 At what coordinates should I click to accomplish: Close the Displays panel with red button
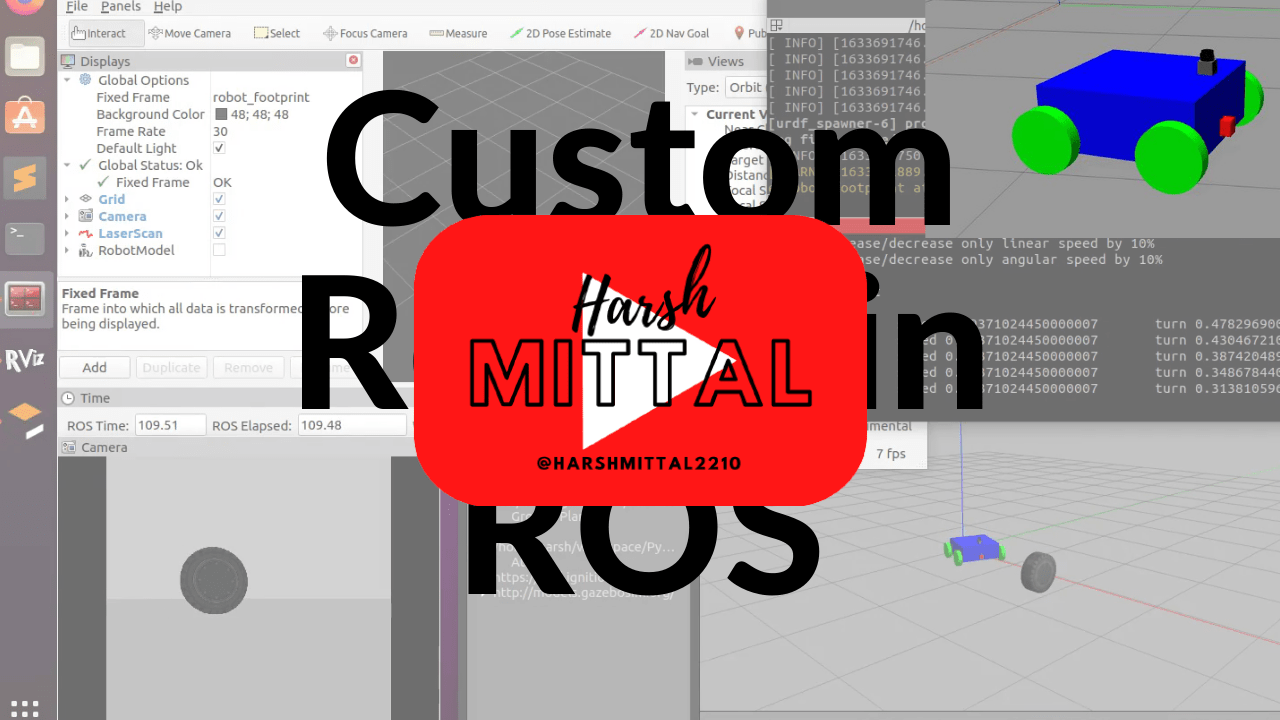(353, 60)
